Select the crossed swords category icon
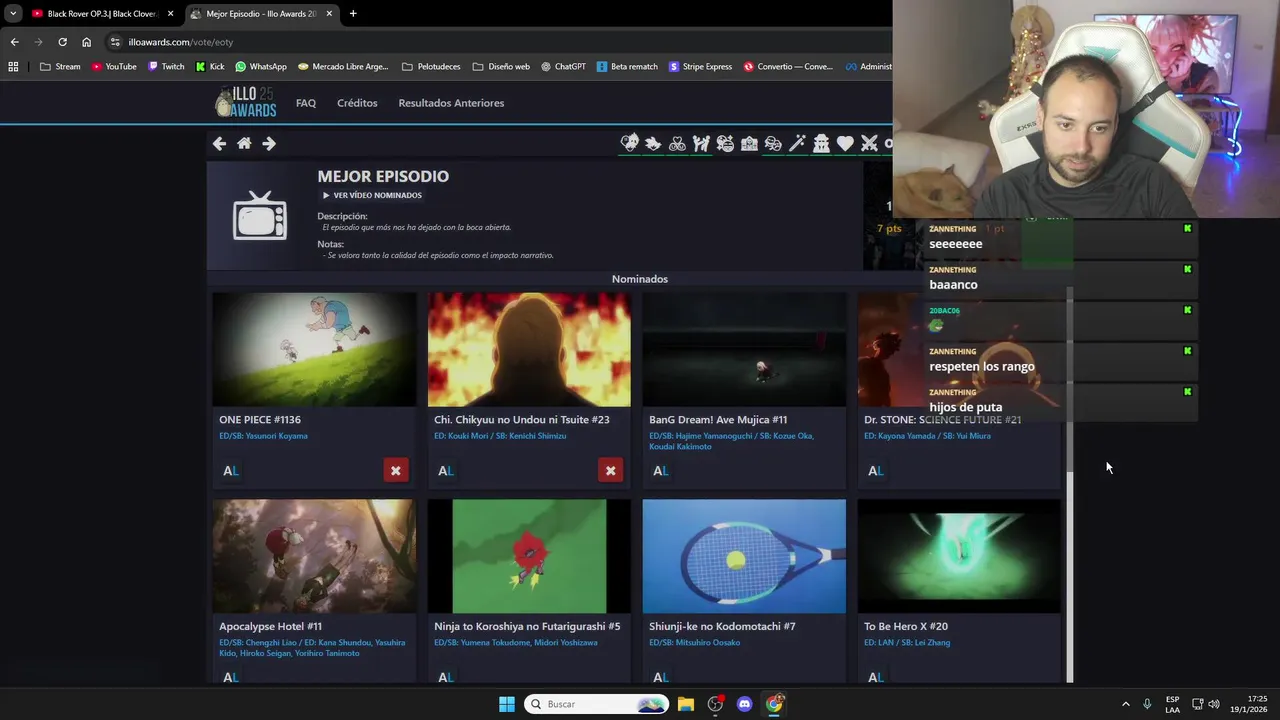This screenshot has height=720, width=1280. [x=869, y=143]
